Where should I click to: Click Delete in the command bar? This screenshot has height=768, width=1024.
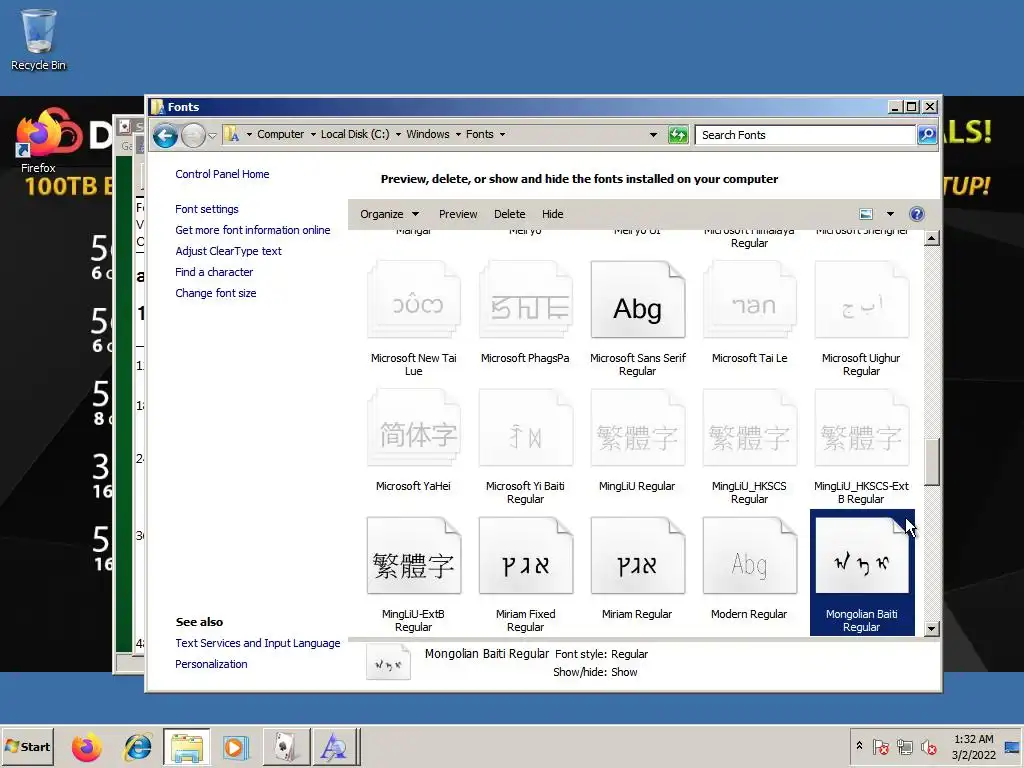click(x=509, y=214)
